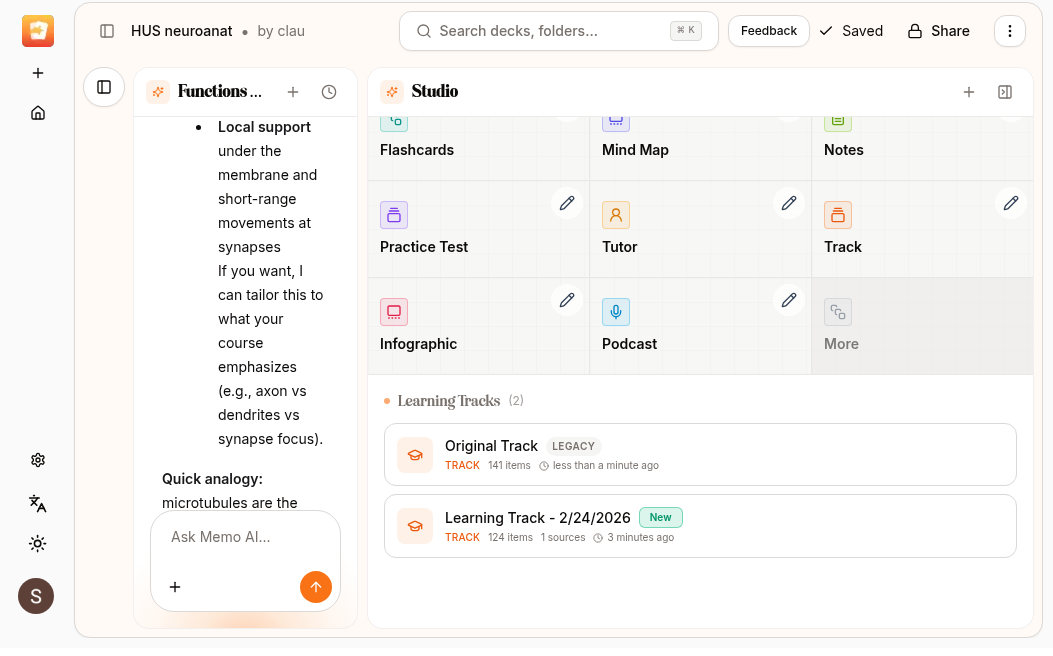1053x656 pixels.
Task: Click the pencil icon on Podcast card
Action: (789, 300)
